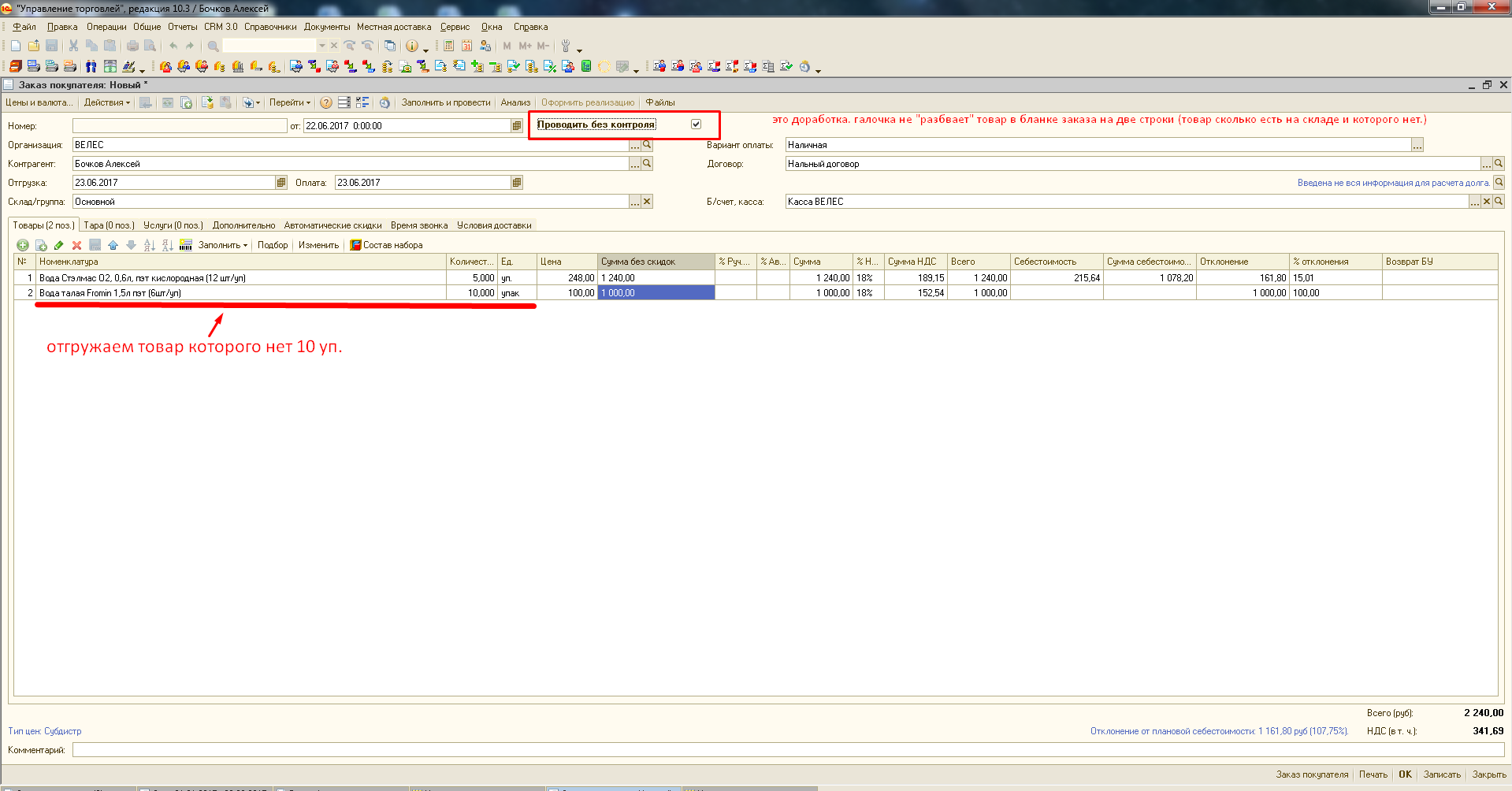Click the Записать button
Viewport: 1512px width, 791px height.
1441,774
